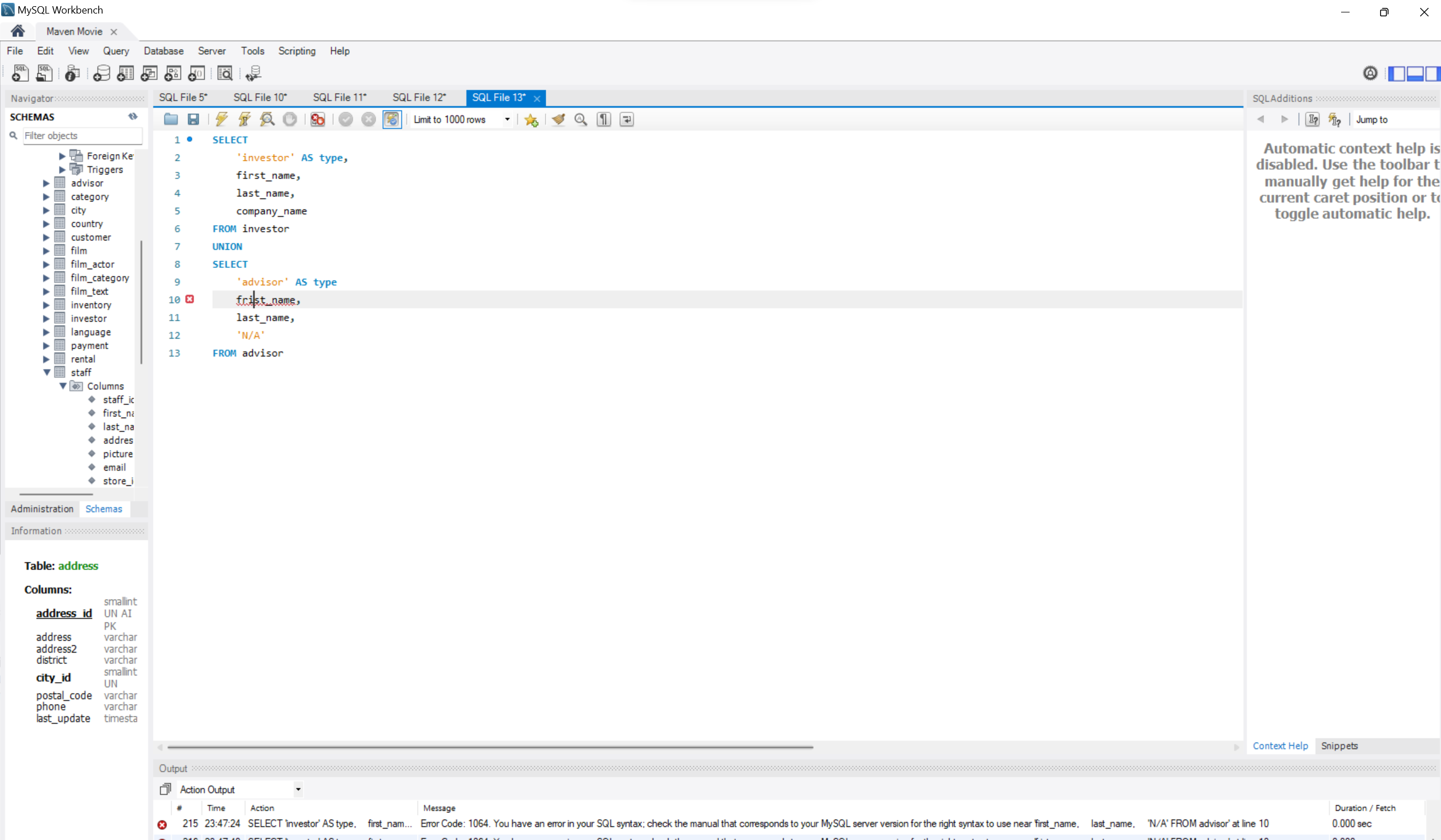Open a SQL script file in new tab
Image resolution: width=1441 pixels, height=840 pixels.
[45, 73]
